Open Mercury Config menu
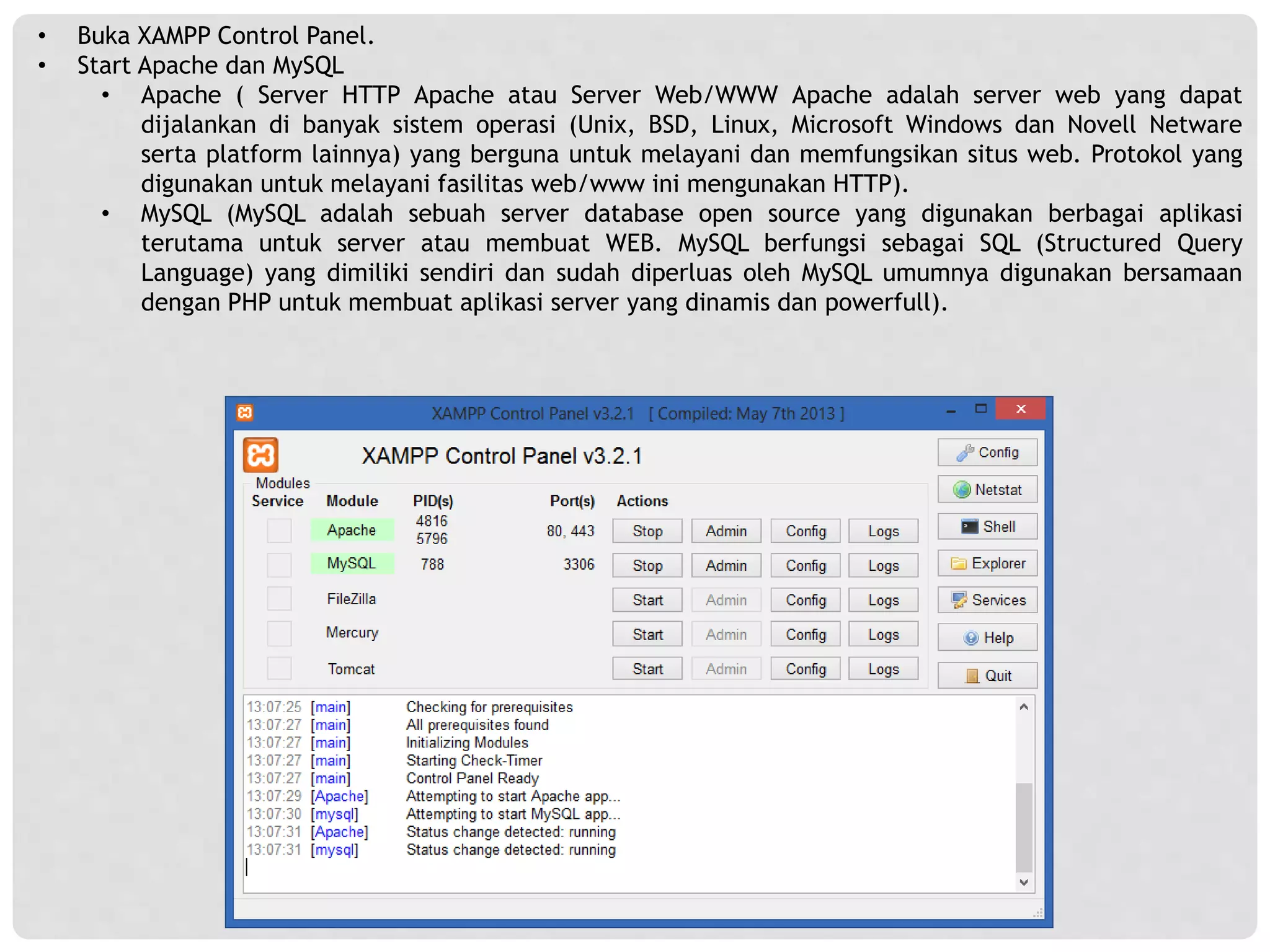The image size is (1270, 952). point(806,635)
